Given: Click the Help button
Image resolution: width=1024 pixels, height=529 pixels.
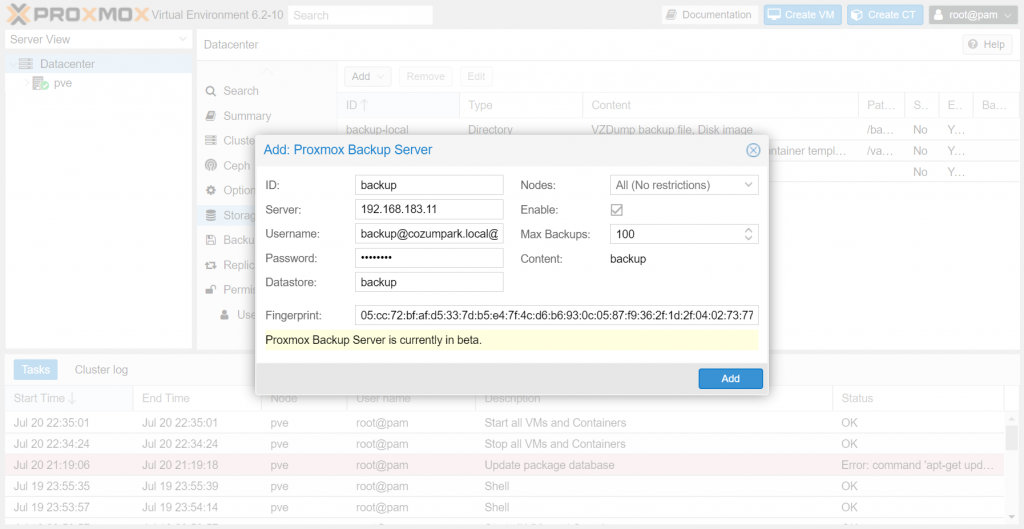Looking at the screenshot, I should 987,44.
